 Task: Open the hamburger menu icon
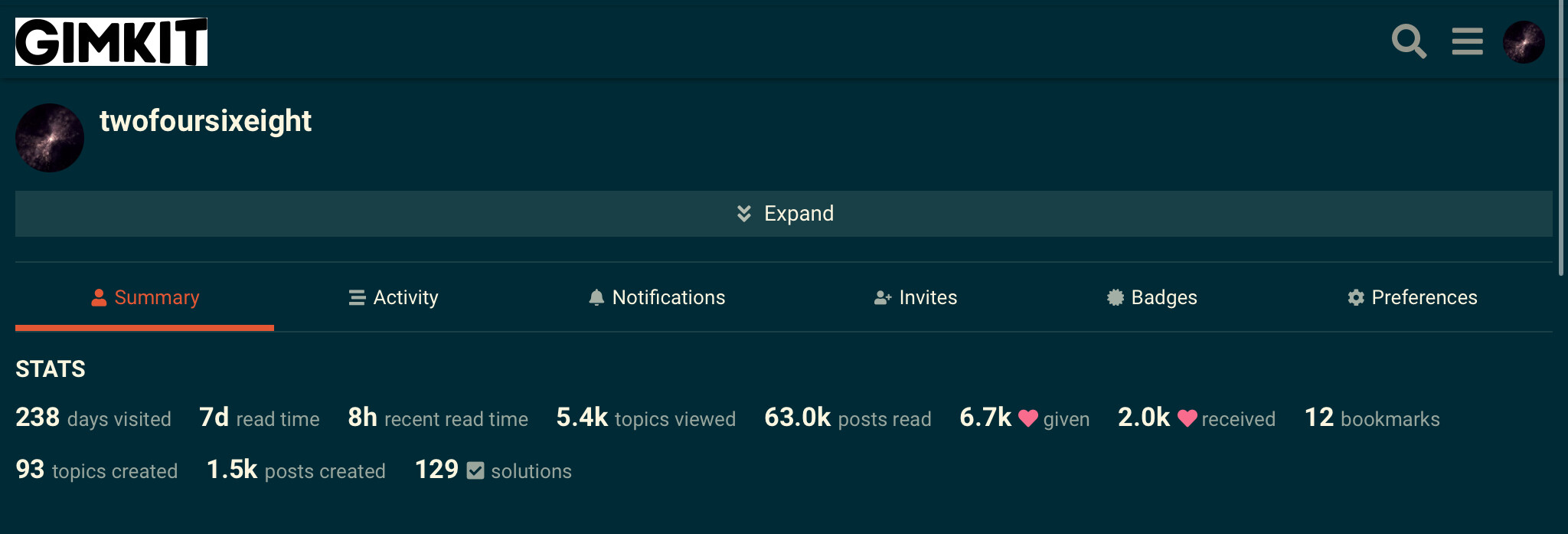pyautogui.click(x=1467, y=41)
